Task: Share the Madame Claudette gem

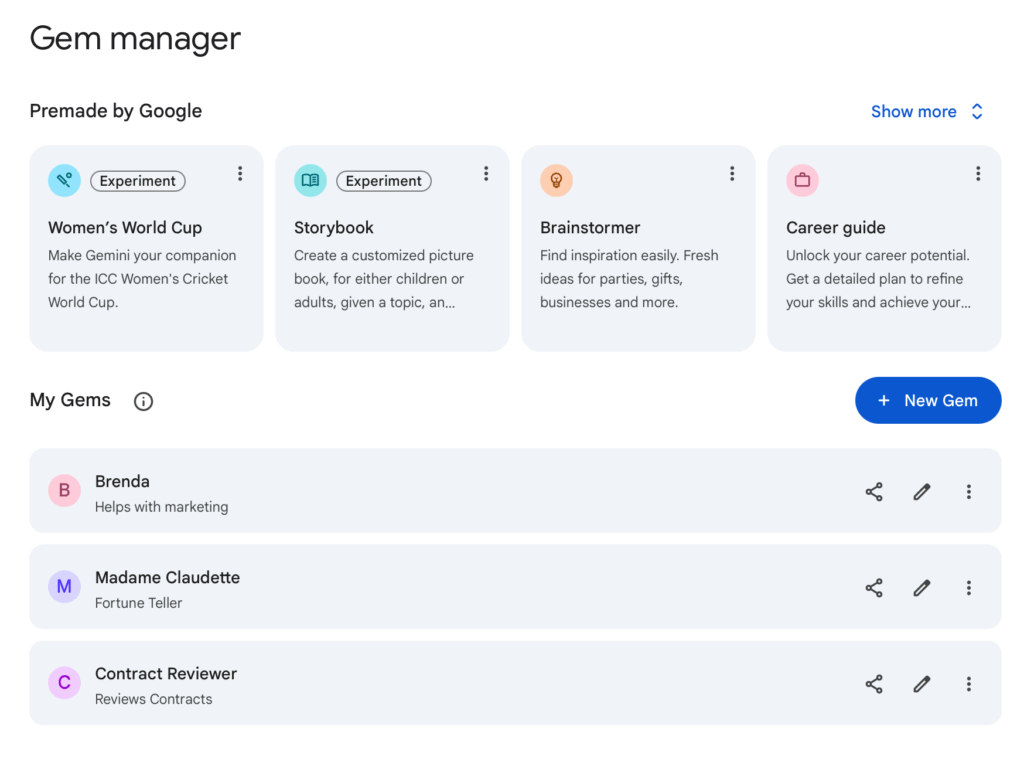Action: click(874, 588)
